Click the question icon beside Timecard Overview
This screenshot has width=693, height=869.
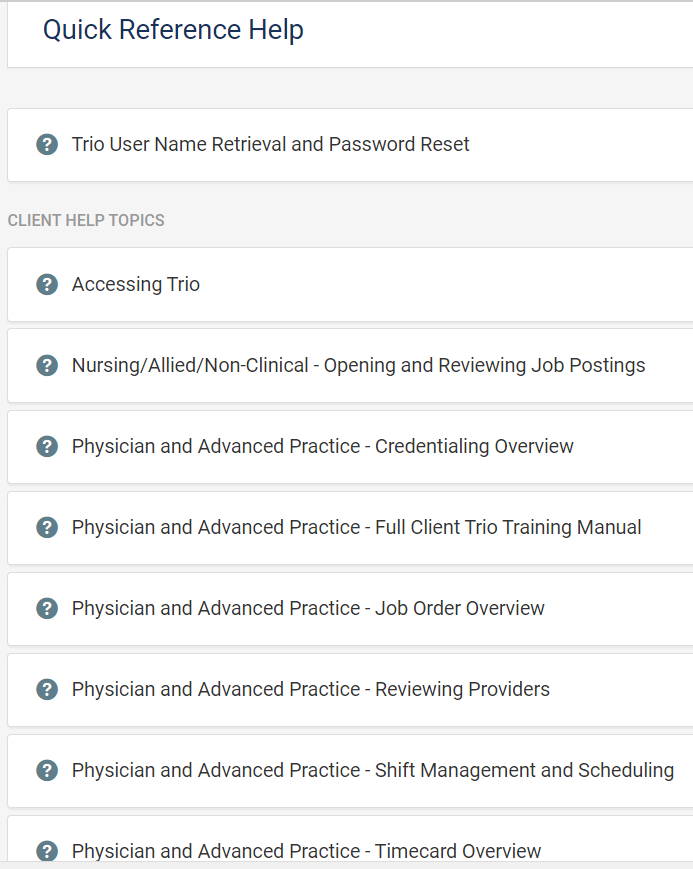coord(47,851)
